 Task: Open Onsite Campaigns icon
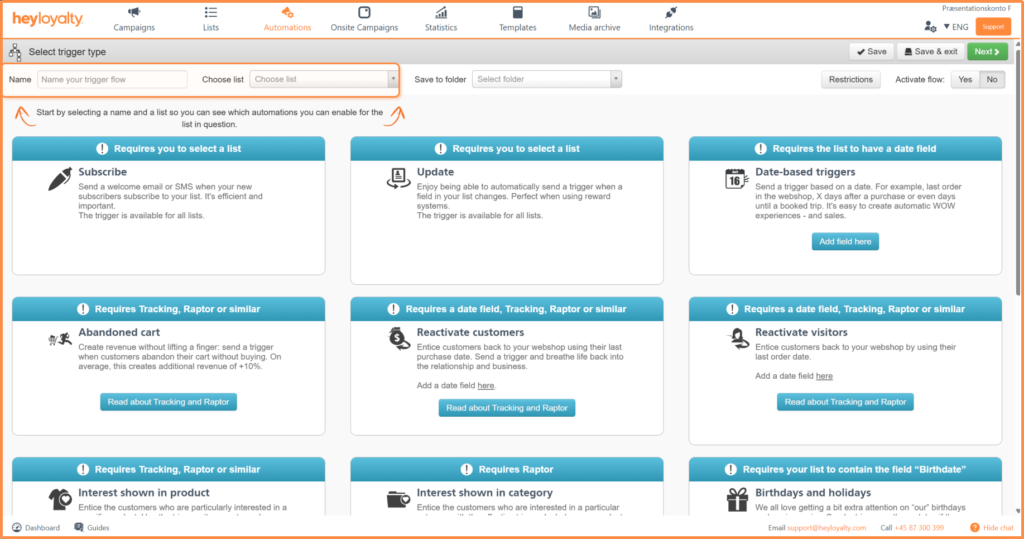(364, 12)
